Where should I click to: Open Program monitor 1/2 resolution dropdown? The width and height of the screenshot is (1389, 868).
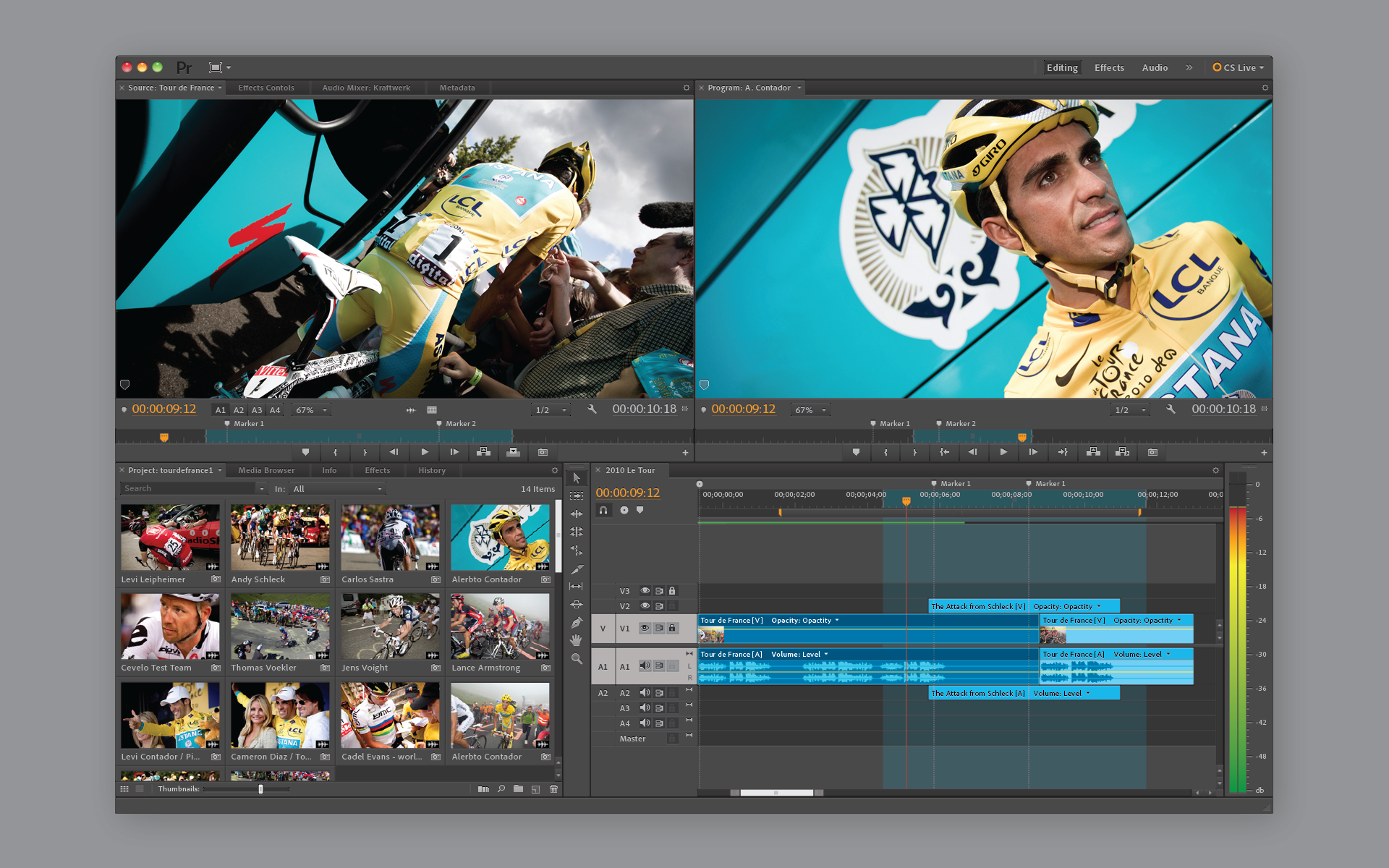pyautogui.click(x=1130, y=410)
